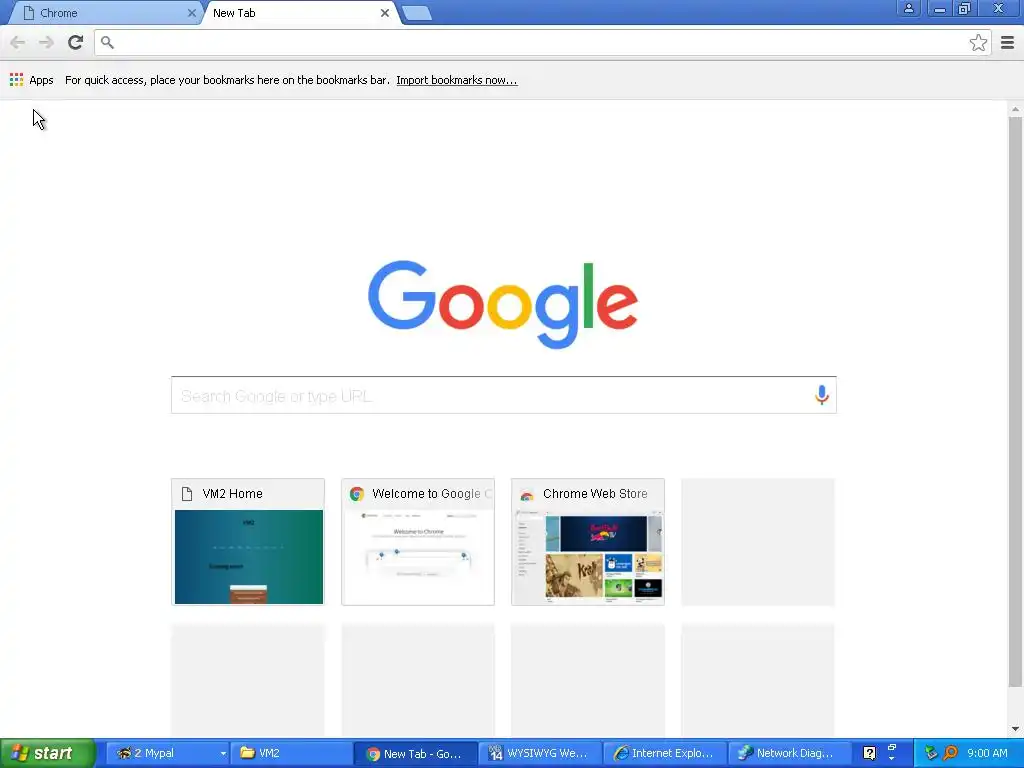Image resolution: width=1024 pixels, height=768 pixels.
Task: Start voice search with the microphone icon
Action: tap(822, 394)
